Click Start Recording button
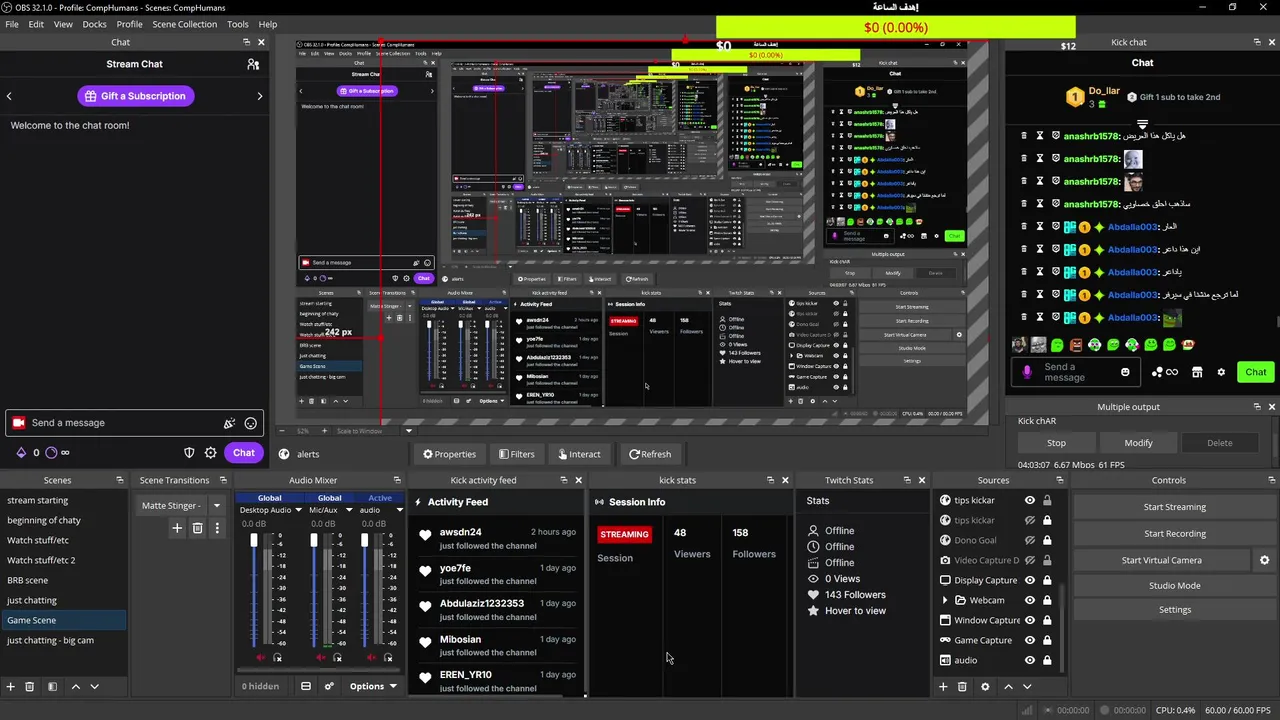Screen dimensions: 1280x720 pos(1174,533)
